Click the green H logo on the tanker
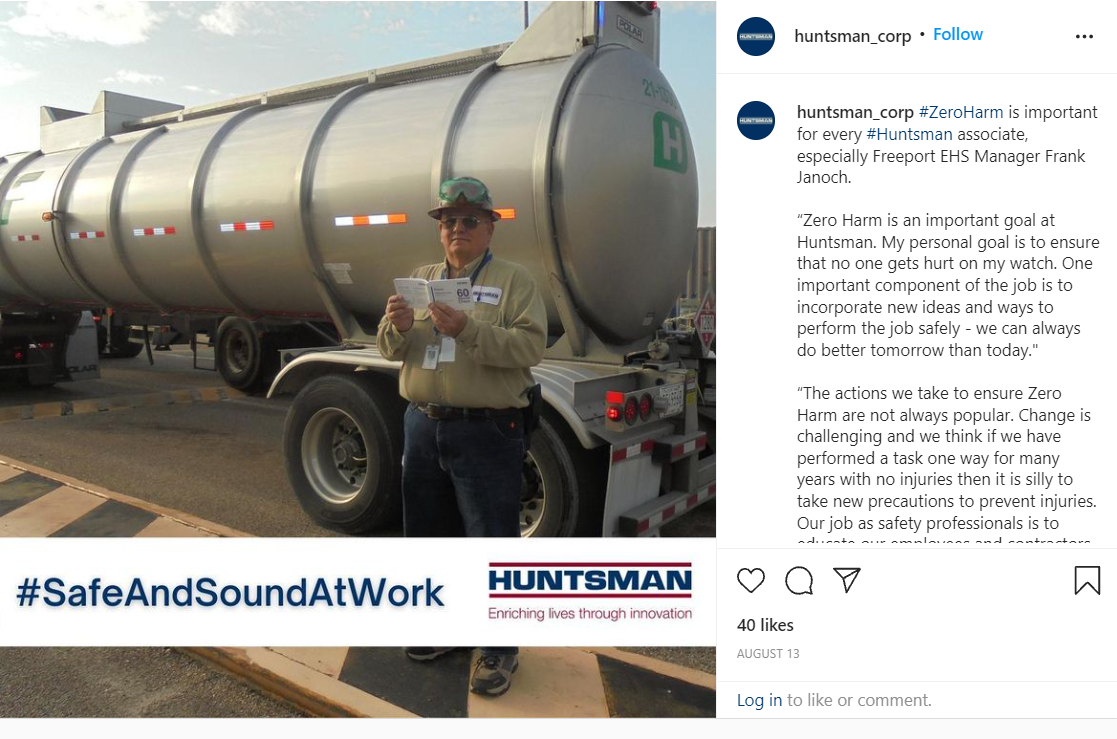 click(670, 143)
